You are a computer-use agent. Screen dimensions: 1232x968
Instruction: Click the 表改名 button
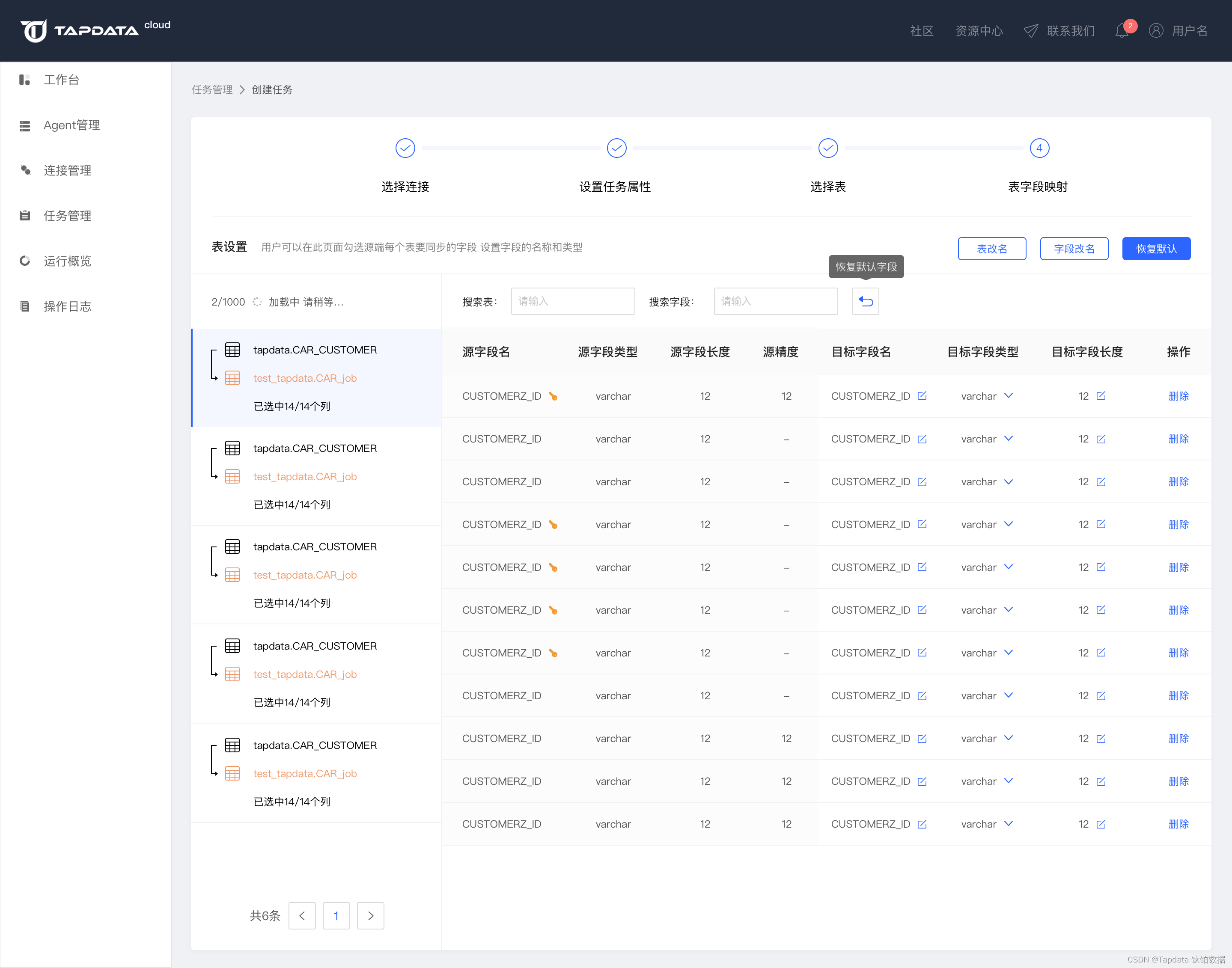(991, 248)
